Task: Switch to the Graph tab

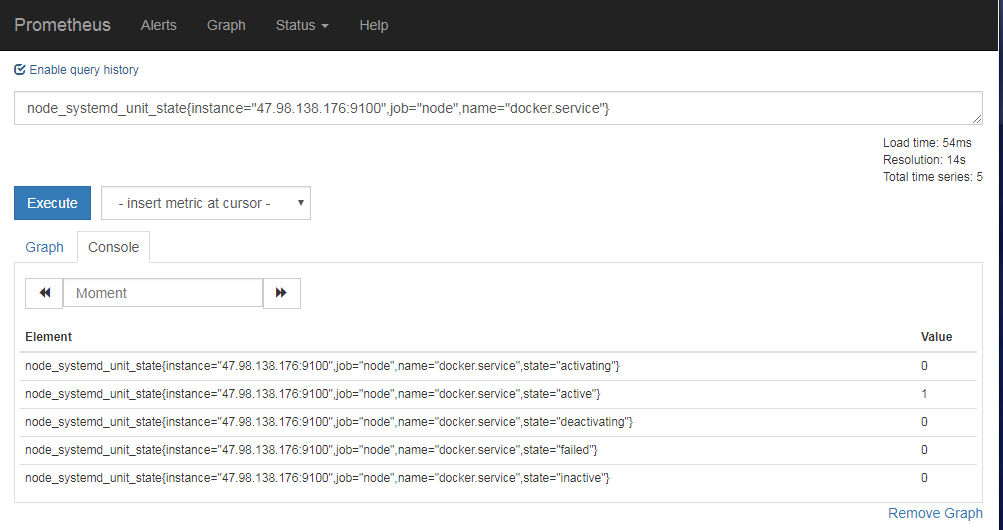Action: (x=44, y=247)
